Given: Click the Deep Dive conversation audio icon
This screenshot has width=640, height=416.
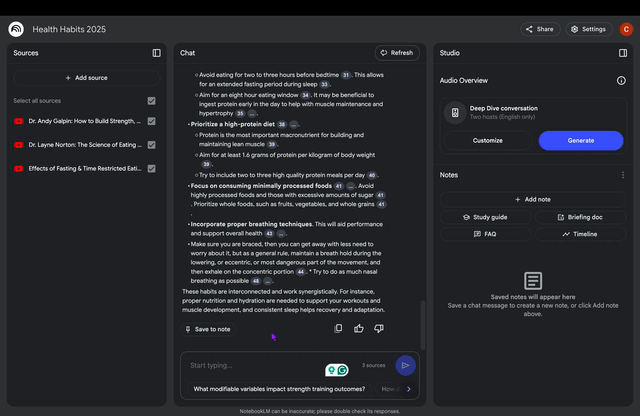Looking at the screenshot, I should [x=455, y=112].
